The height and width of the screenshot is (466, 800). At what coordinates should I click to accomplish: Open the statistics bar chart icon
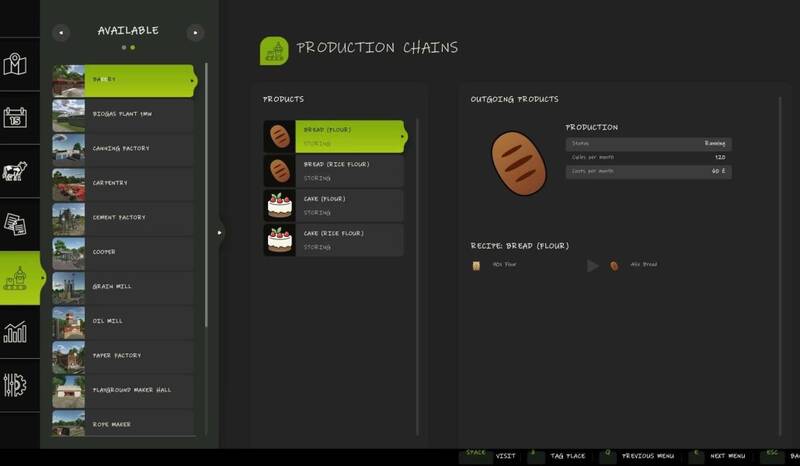15,332
